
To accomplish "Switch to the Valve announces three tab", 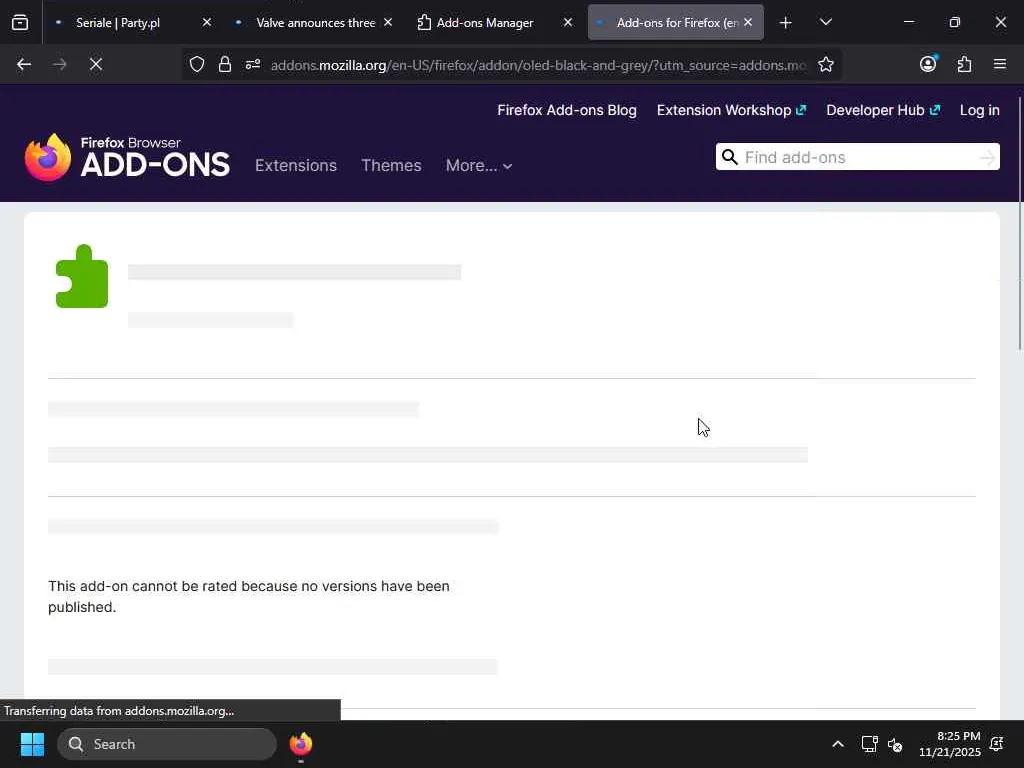I will click(x=314, y=22).
